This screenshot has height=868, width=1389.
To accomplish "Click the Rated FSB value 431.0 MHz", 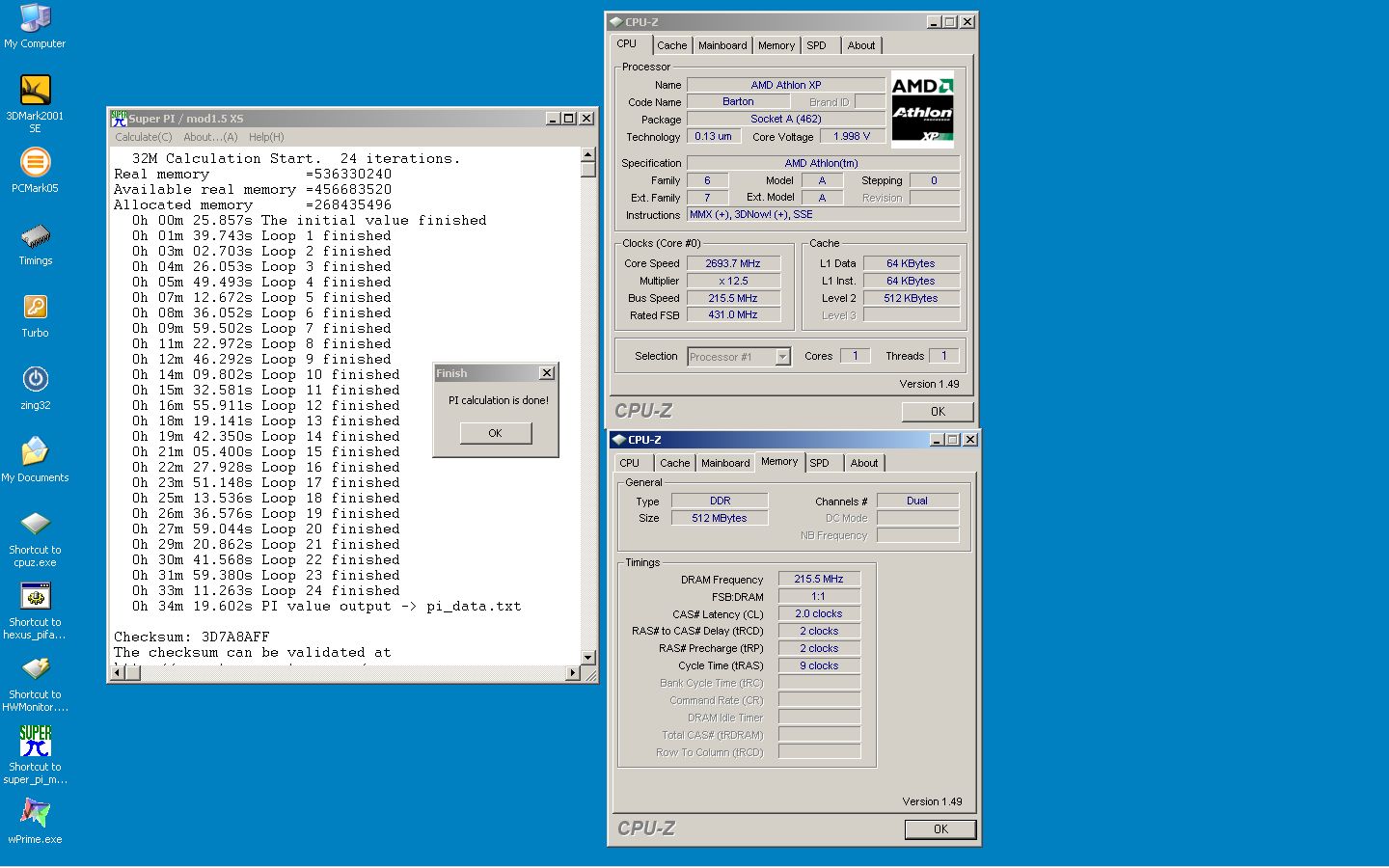I will (x=733, y=315).
